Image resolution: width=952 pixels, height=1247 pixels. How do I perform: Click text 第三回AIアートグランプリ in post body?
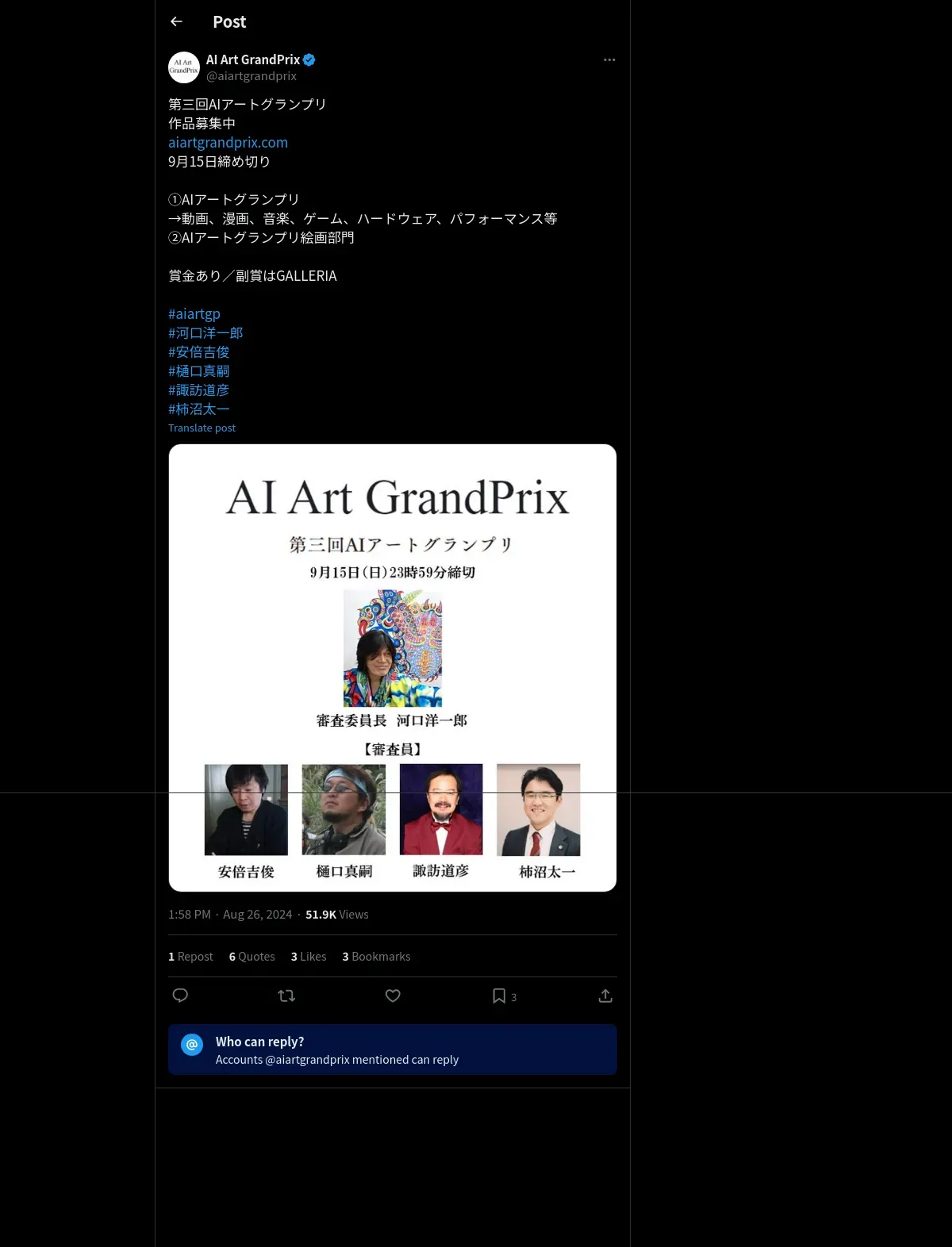coord(248,105)
